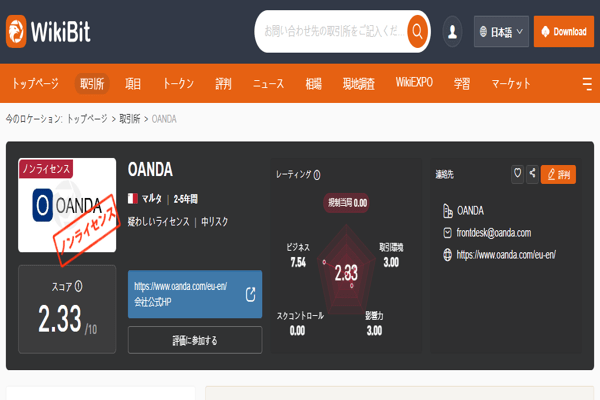Screen dimensions: 600x400
Task: Click the ノンライセンス red tag
Action: (46, 169)
